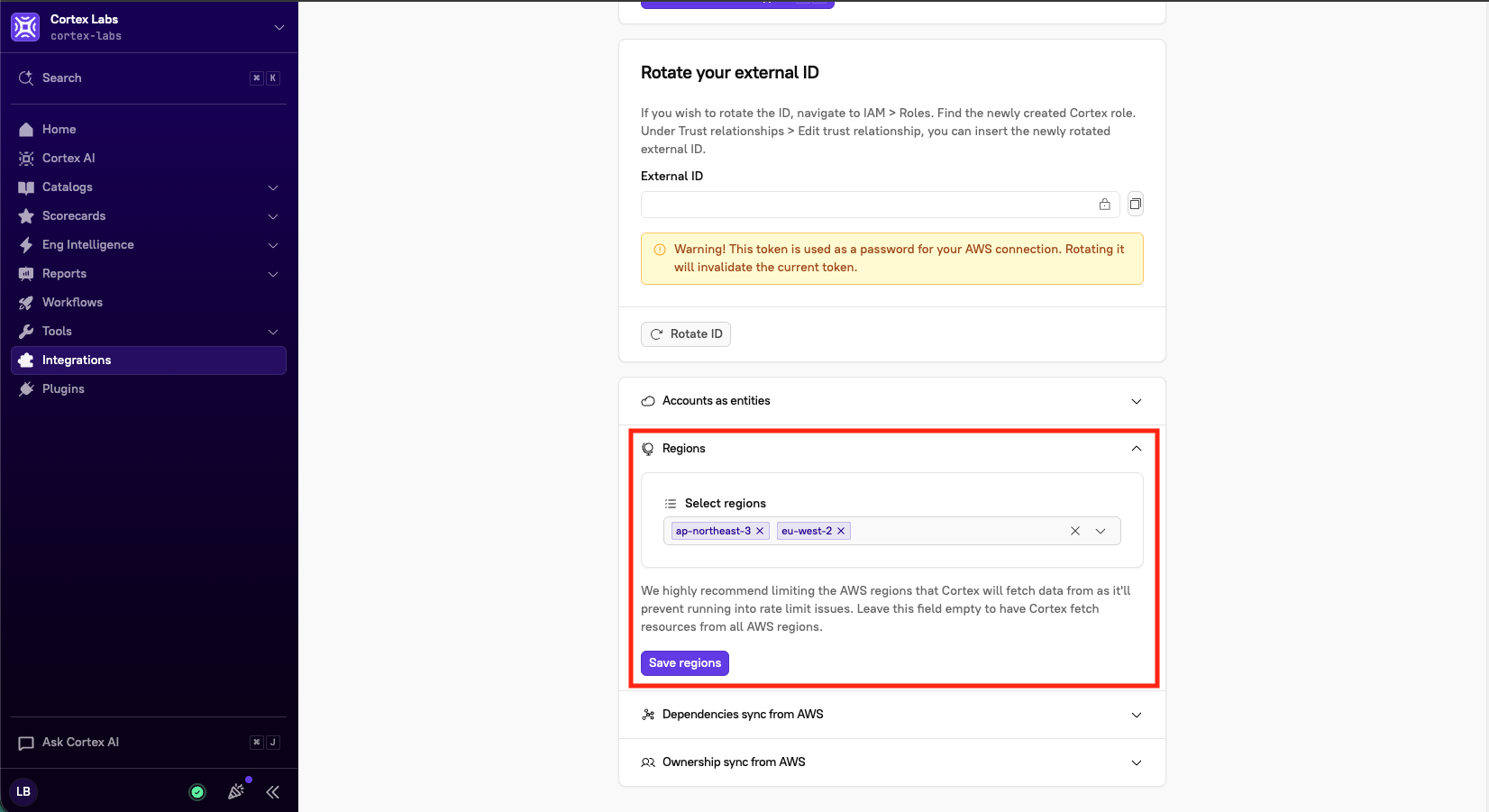
Task: Open Ask Cortex AI chat
Action: 149,743
